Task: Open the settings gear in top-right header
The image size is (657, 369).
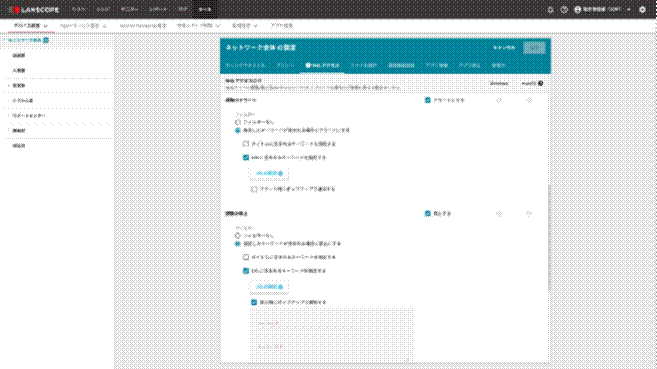Action: pyautogui.click(x=642, y=9)
